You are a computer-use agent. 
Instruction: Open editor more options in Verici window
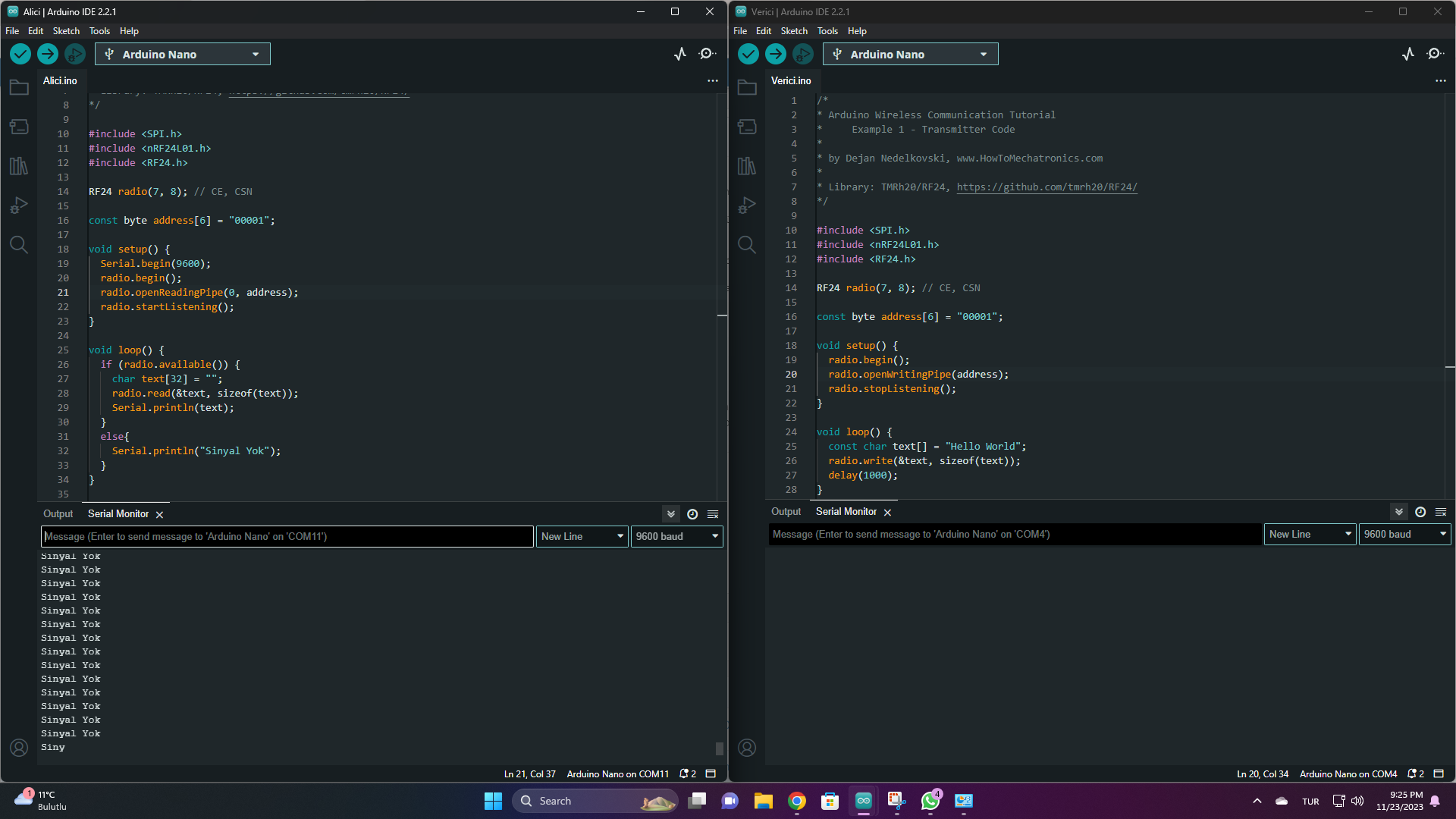pyautogui.click(x=1441, y=80)
